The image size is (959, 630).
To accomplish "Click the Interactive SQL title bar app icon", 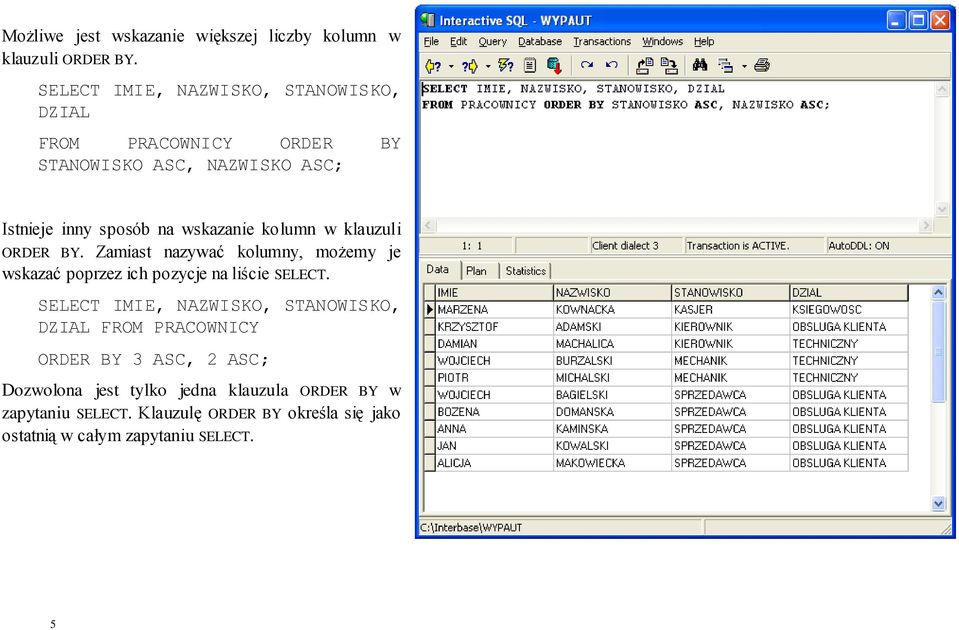I will (x=428, y=20).
